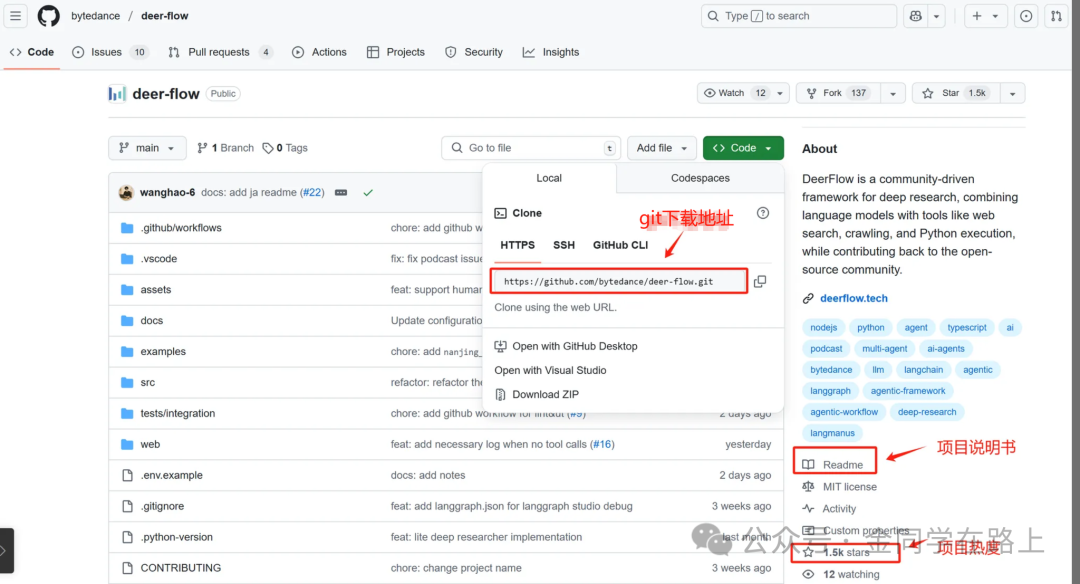Click the src folder icon
The image size is (1080, 584).
click(x=127, y=382)
